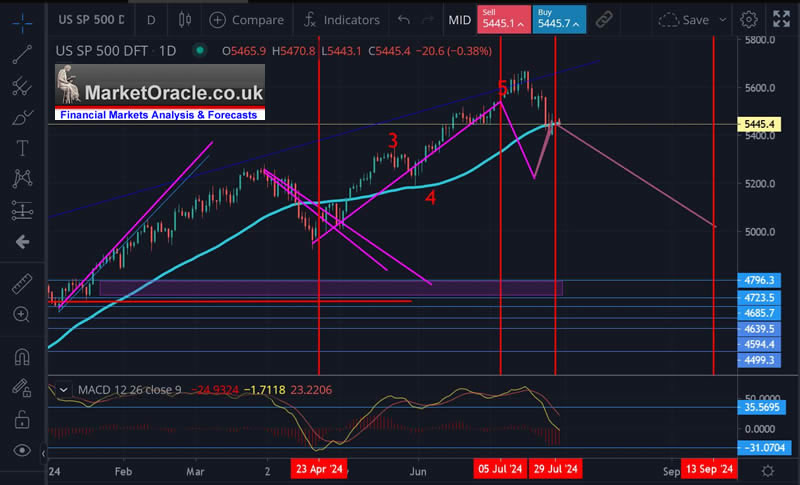Click the red wave label 3
800x485 pixels.
pos(392,141)
